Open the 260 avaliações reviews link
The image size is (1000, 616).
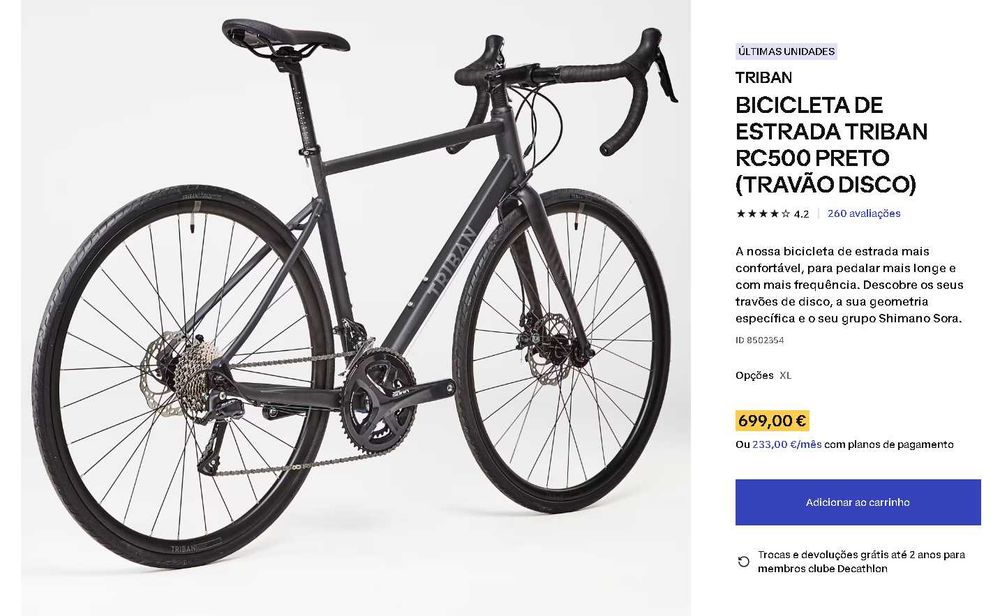(x=864, y=213)
